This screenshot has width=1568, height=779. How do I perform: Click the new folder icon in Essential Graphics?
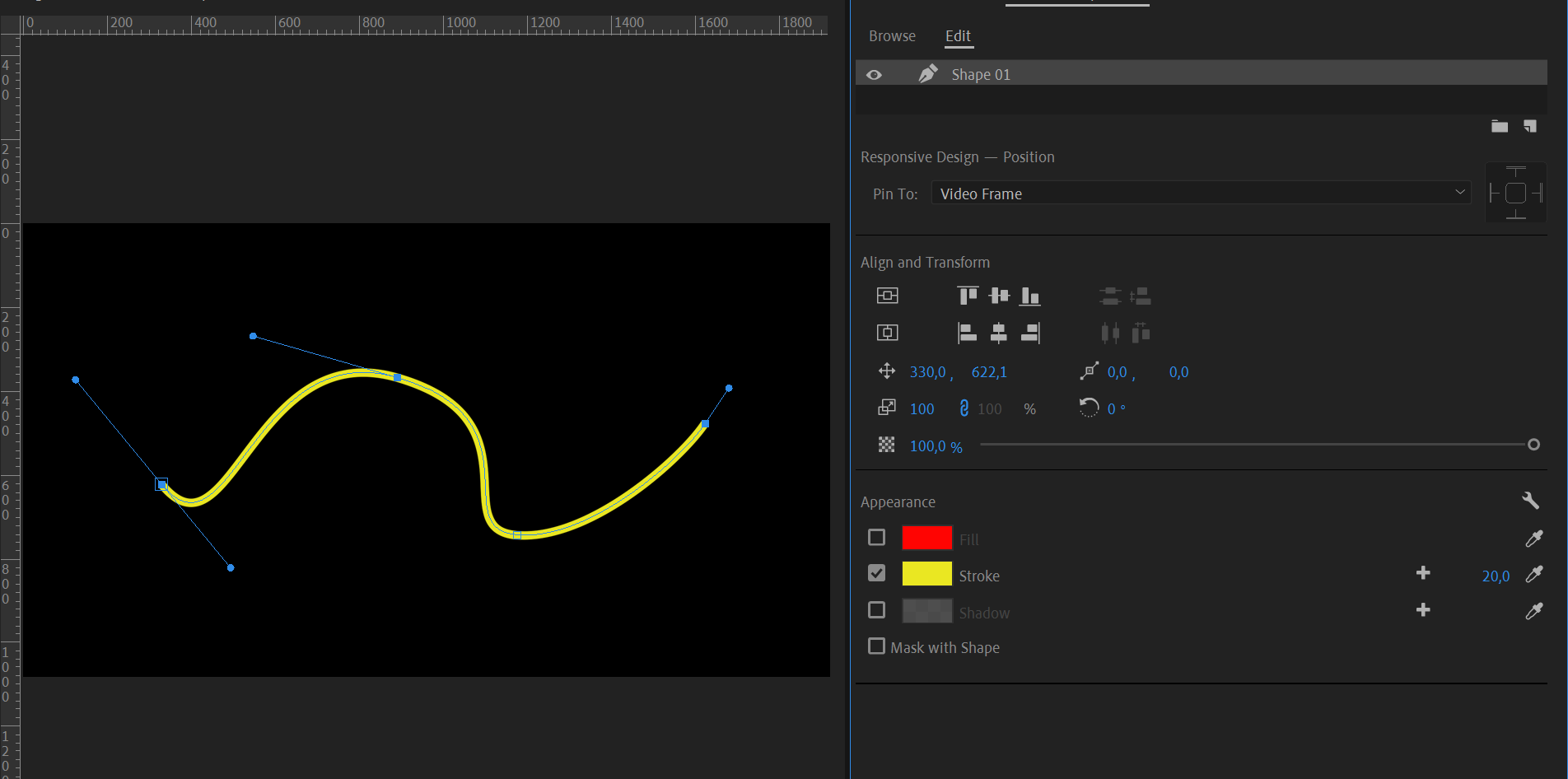[x=1499, y=126]
